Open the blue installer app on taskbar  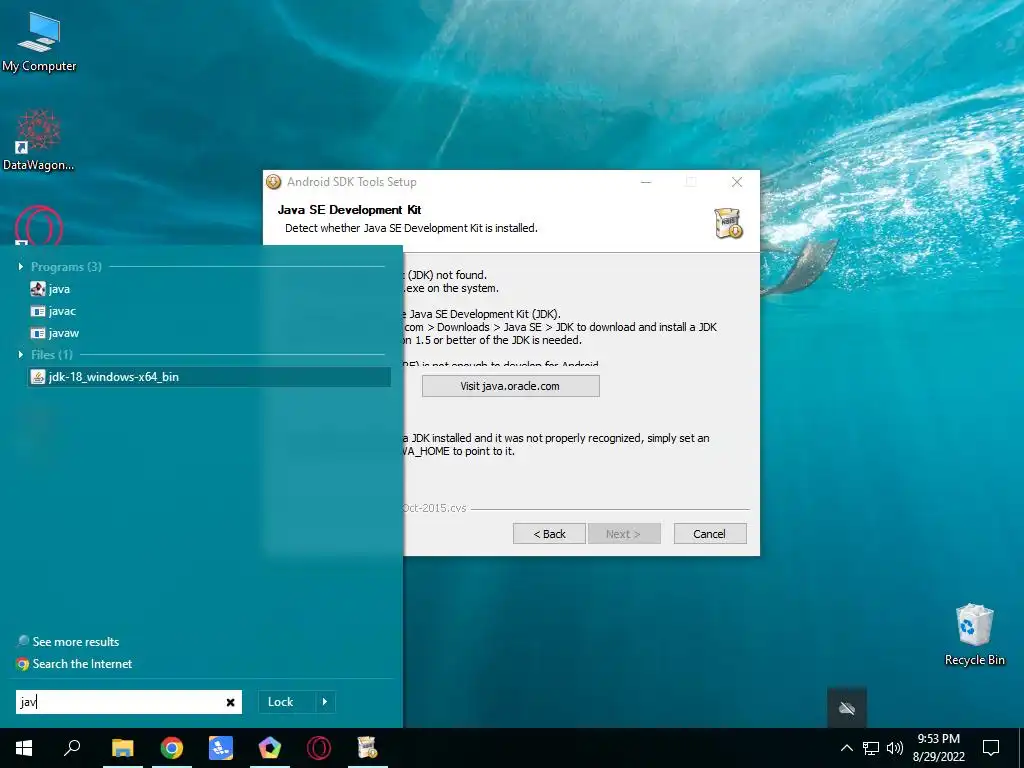221,748
